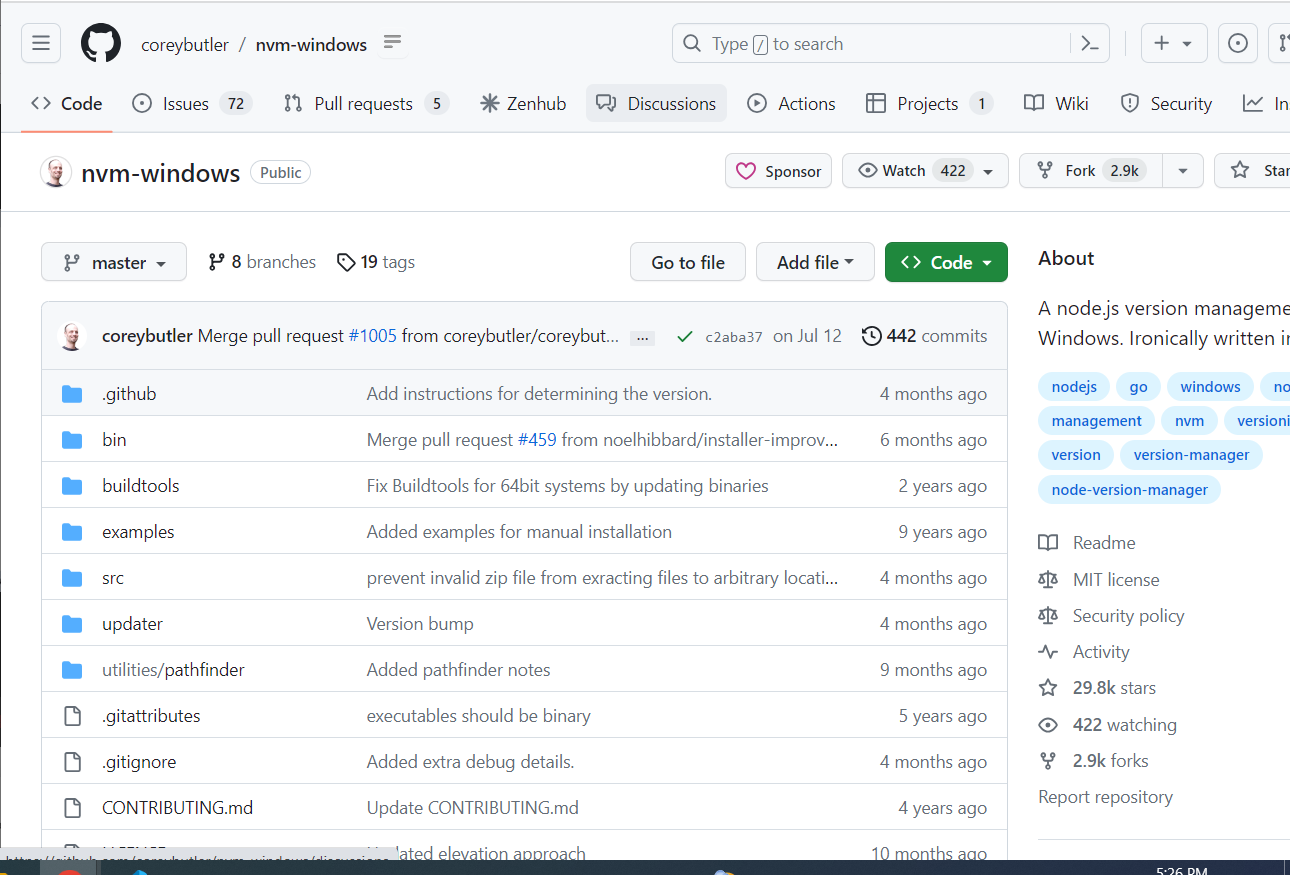
Task: Open the hamburger navigation menu
Action: (x=41, y=44)
